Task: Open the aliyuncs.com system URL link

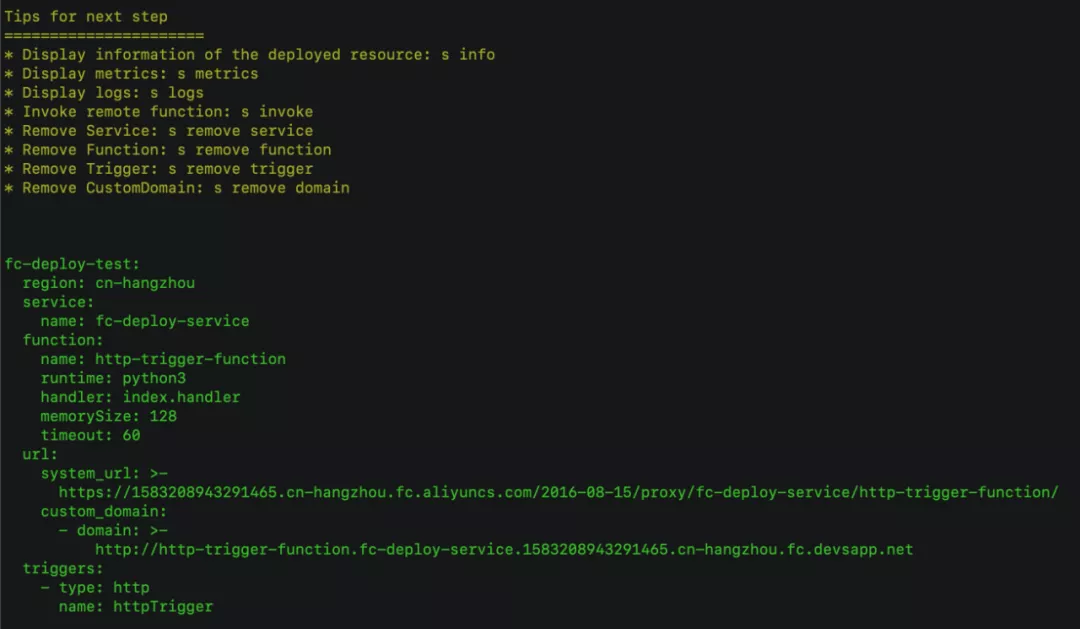Action: pos(558,492)
